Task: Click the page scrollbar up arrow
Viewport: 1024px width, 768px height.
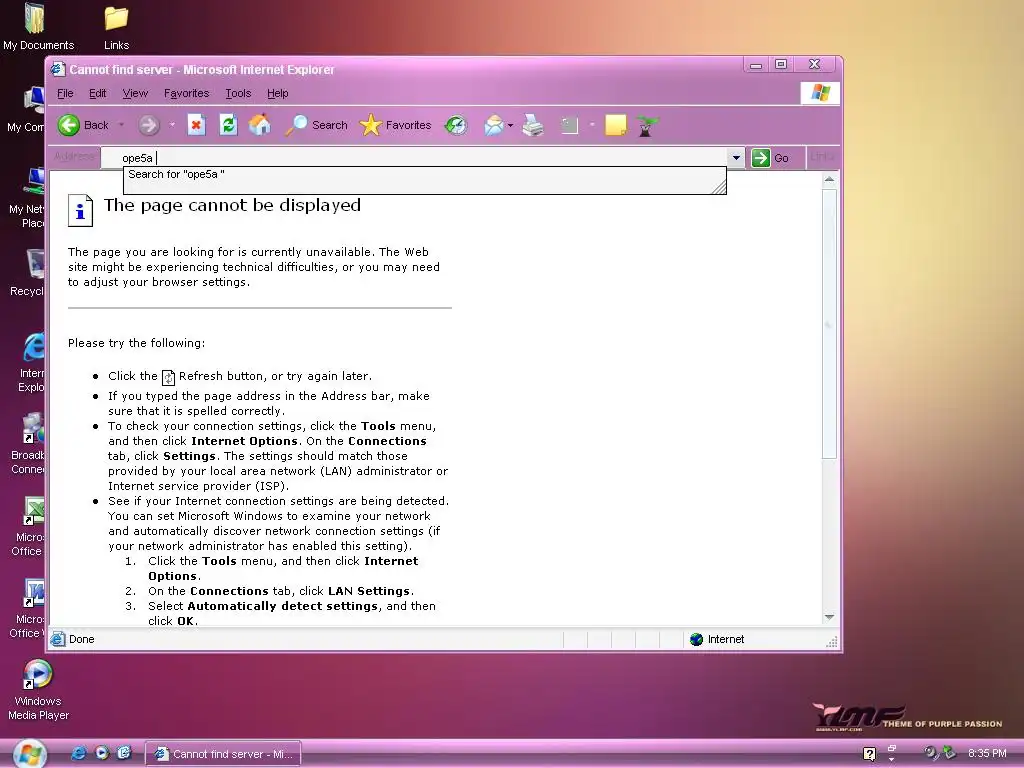Action: (x=829, y=179)
